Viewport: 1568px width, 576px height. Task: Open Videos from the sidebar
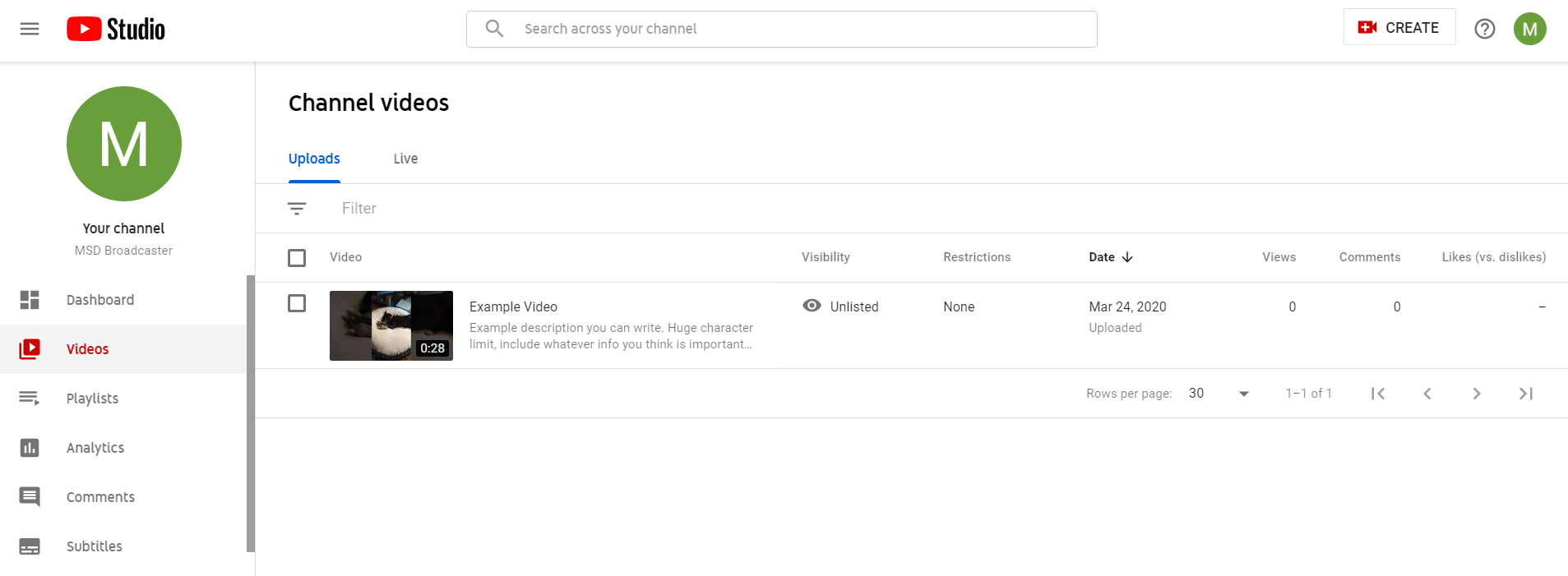[x=123, y=349]
